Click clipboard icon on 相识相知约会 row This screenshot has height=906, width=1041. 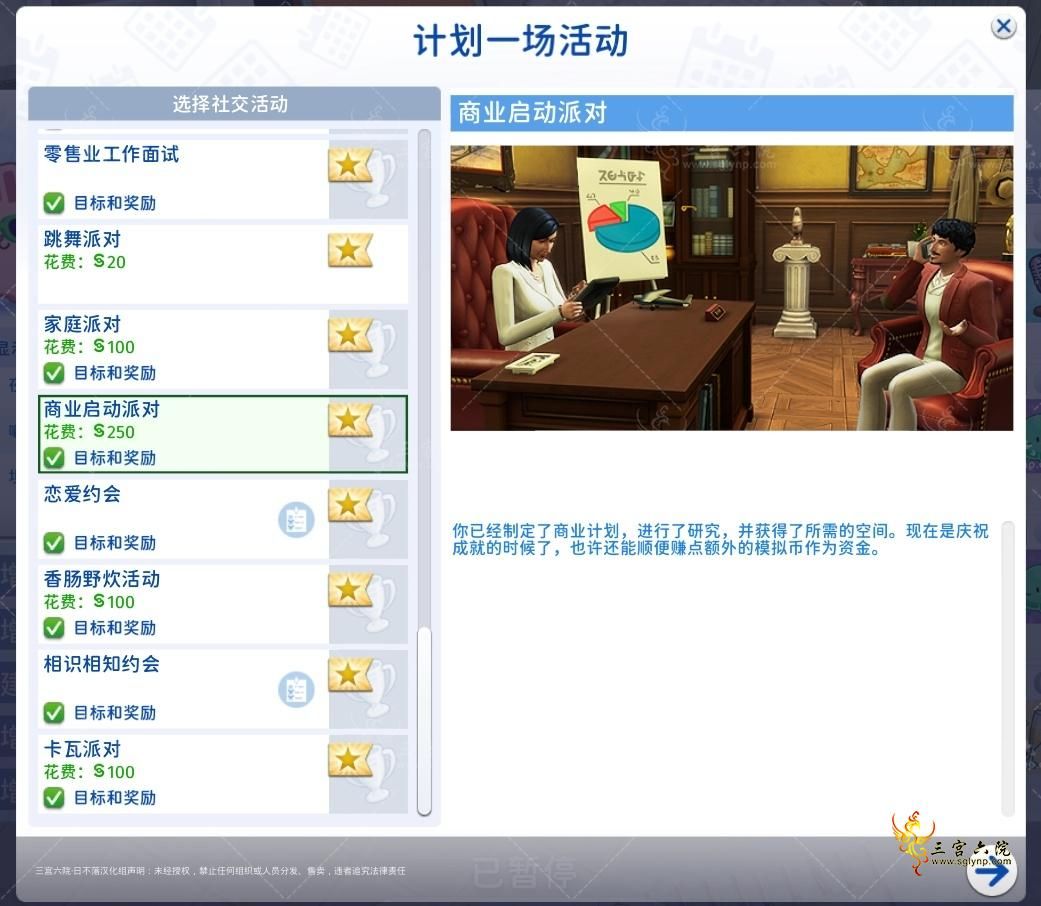tap(296, 690)
